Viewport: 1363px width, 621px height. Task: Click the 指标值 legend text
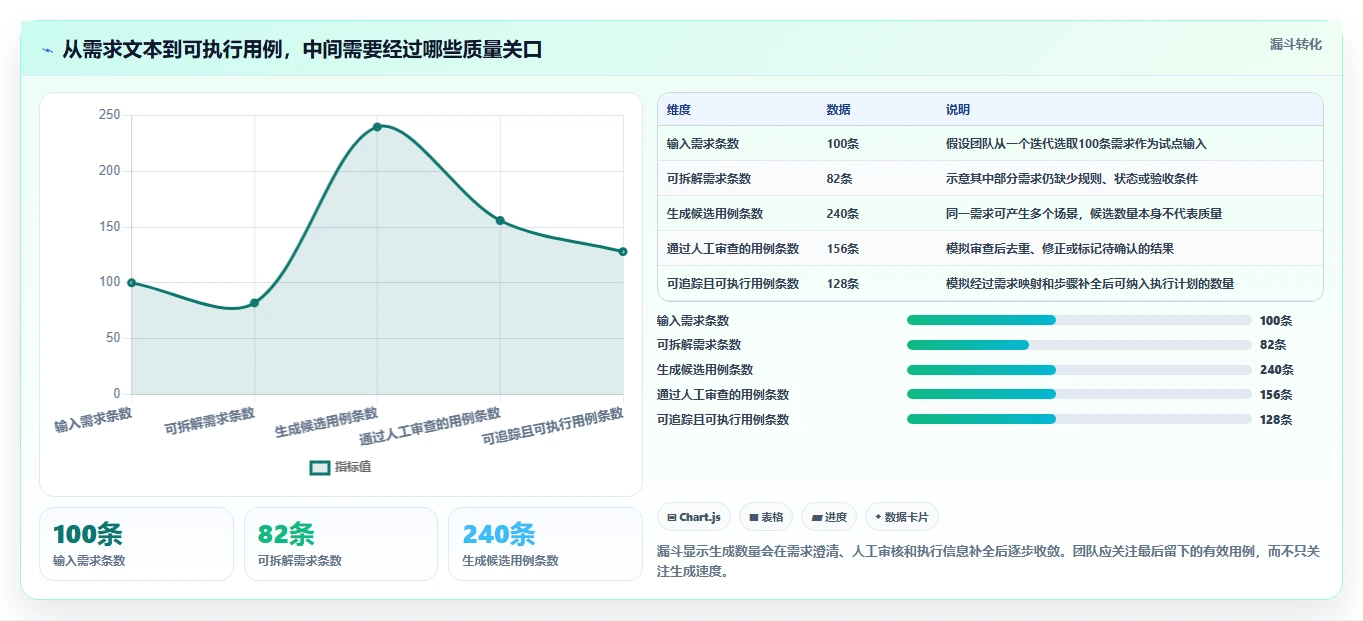(x=353, y=467)
